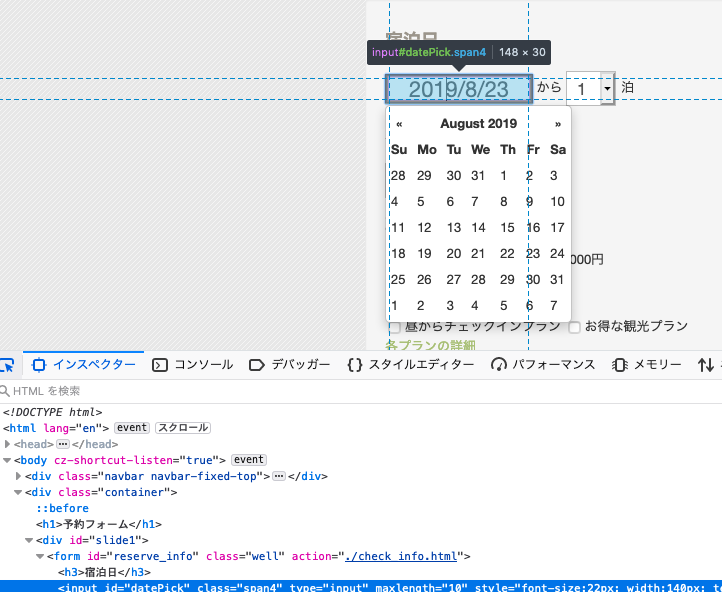Select day 26 in the calendar
Image resolution: width=722 pixels, height=592 pixels.
pyautogui.click(x=424, y=279)
